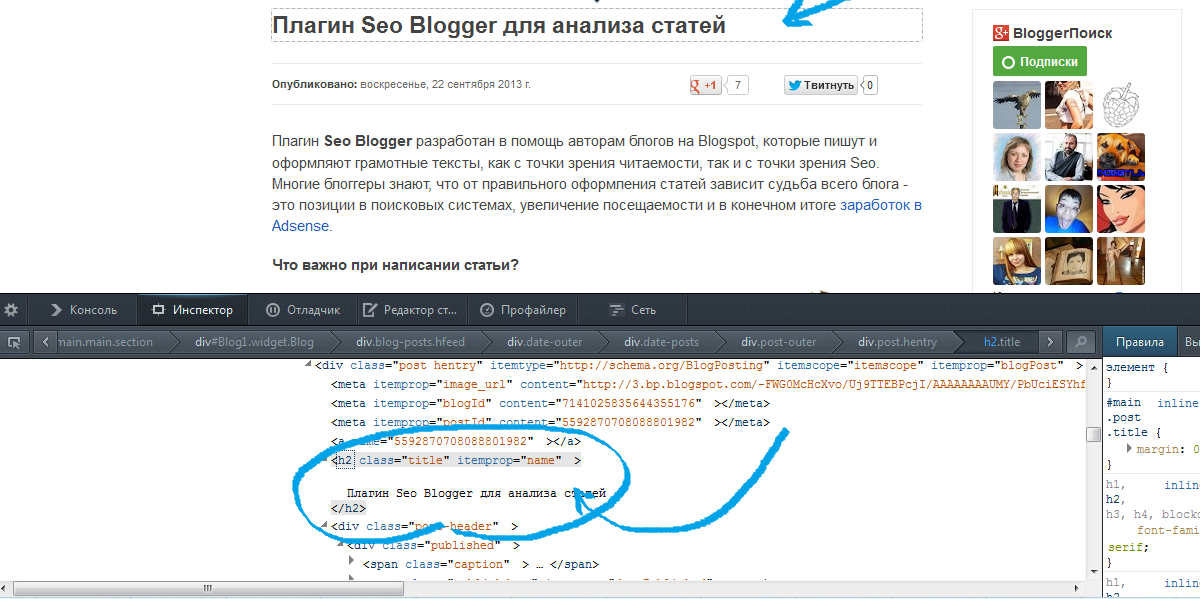The image size is (1200, 599).
Task: Expand the div class="published" node
Action: (x=341, y=546)
